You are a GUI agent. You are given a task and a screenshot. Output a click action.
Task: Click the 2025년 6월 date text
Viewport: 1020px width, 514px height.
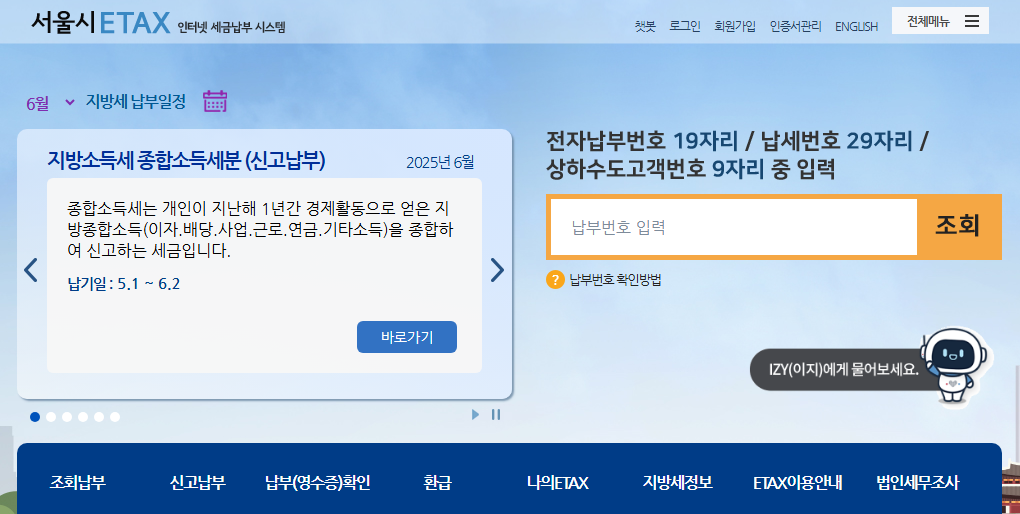tap(440, 162)
